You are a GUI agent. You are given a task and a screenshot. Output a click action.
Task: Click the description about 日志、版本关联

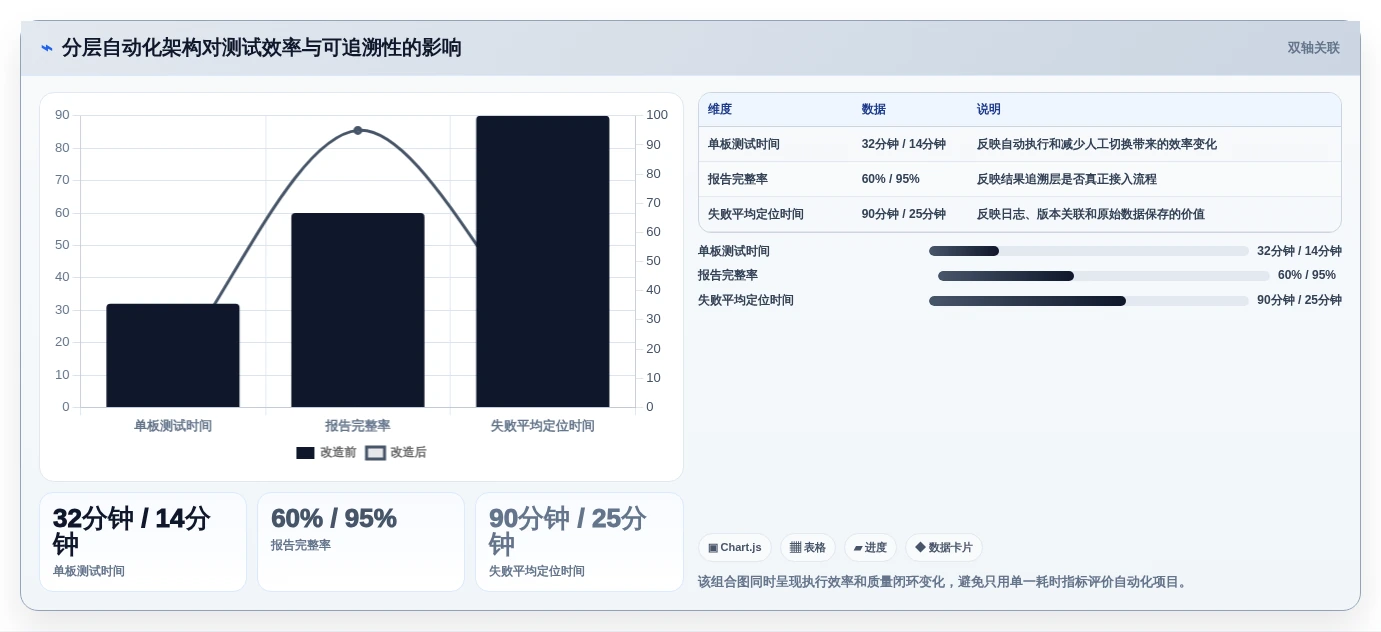tap(1091, 214)
